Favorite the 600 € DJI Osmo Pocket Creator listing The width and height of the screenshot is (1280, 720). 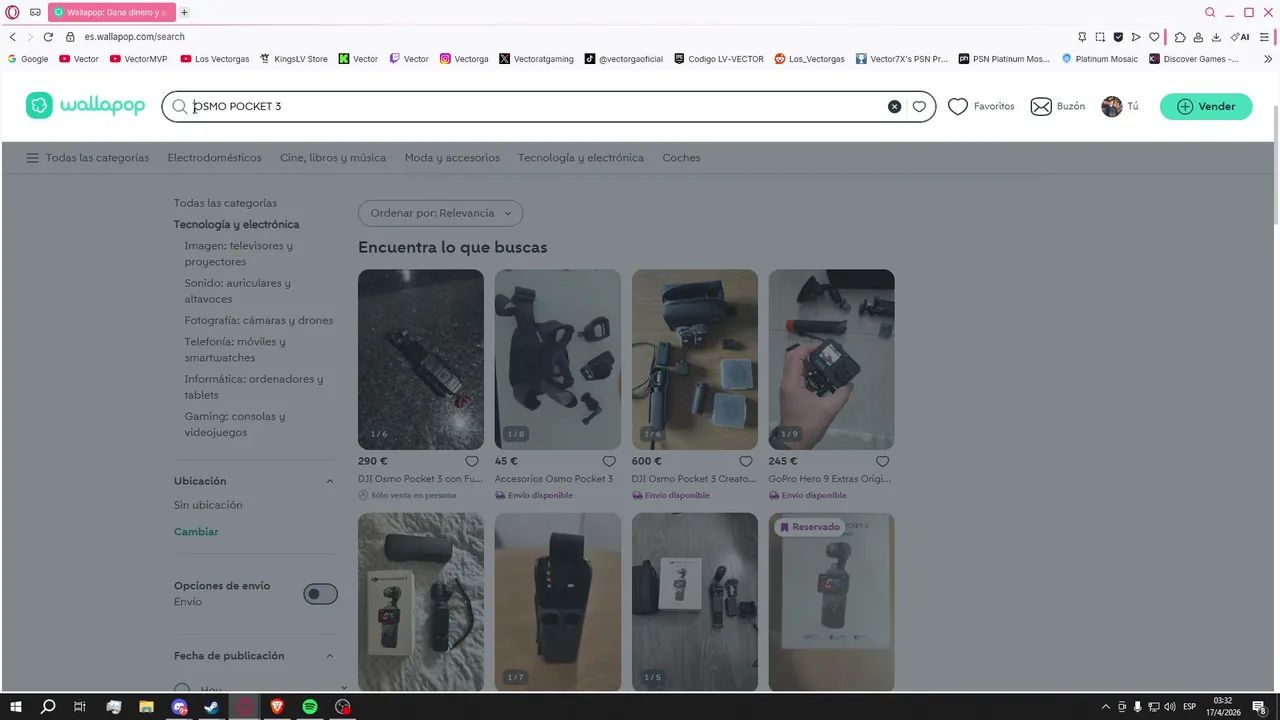(746, 461)
